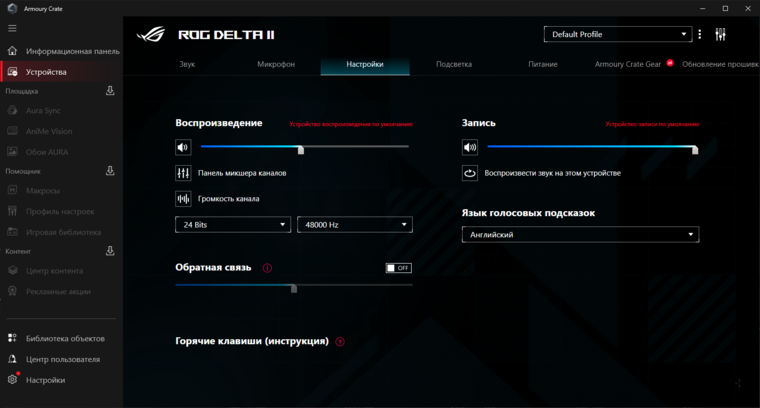Screen dimensions: 760x408
Task: Open Горячие клавиши instruction info icon
Action: (x=340, y=342)
